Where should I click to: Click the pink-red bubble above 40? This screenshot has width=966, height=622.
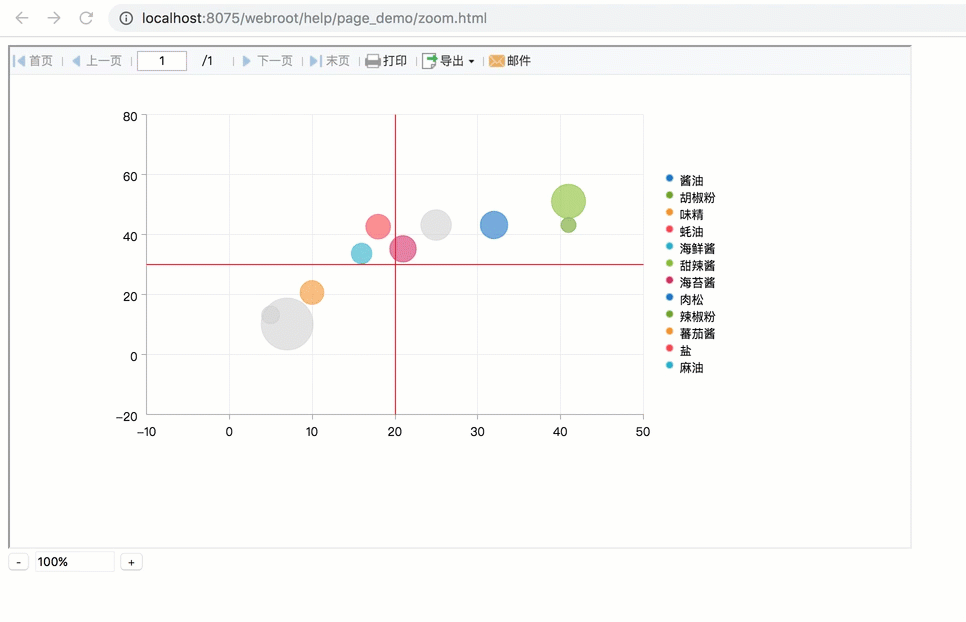[x=376, y=225]
